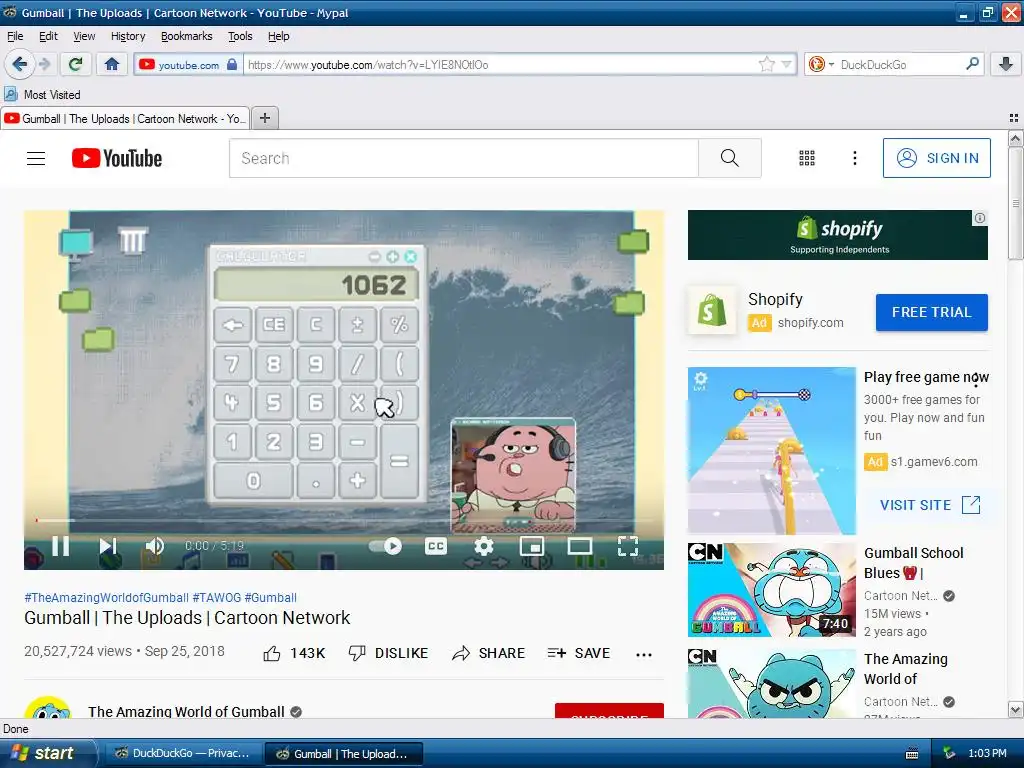Click VISIT SITE on the game ad
Viewport: 1024px width, 768px height.
pyautogui.click(x=930, y=505)
